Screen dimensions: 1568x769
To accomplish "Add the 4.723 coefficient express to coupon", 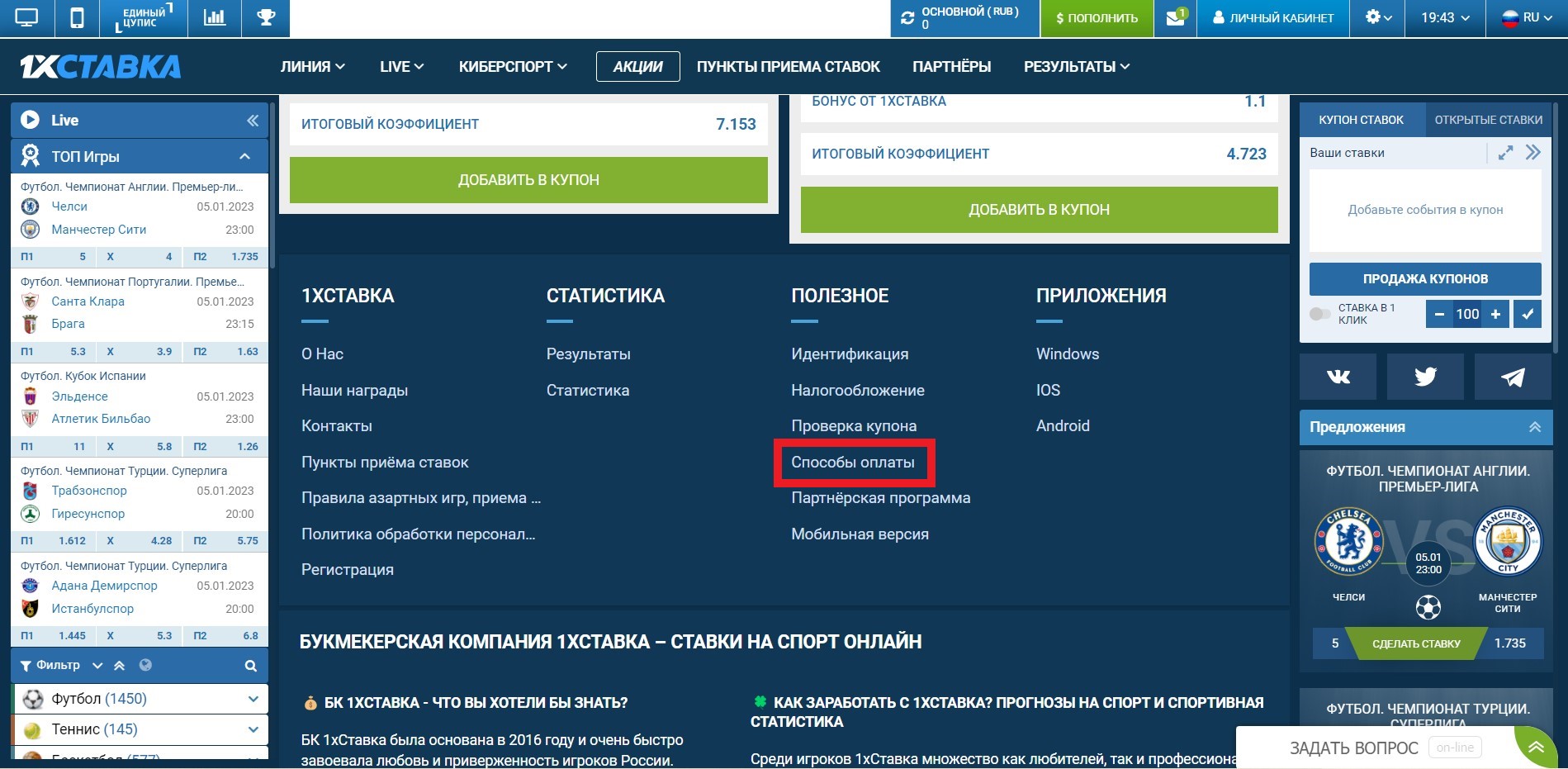I will pos(1039,210).
